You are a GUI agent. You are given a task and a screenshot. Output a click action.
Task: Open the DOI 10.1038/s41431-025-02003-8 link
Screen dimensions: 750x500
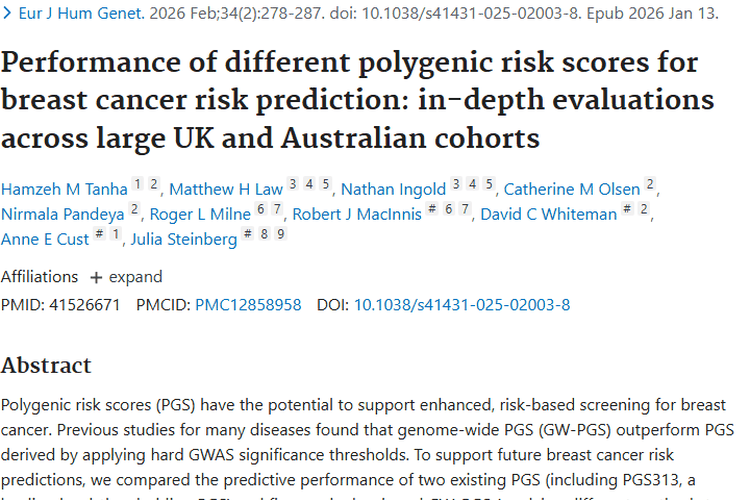[462, 305]
